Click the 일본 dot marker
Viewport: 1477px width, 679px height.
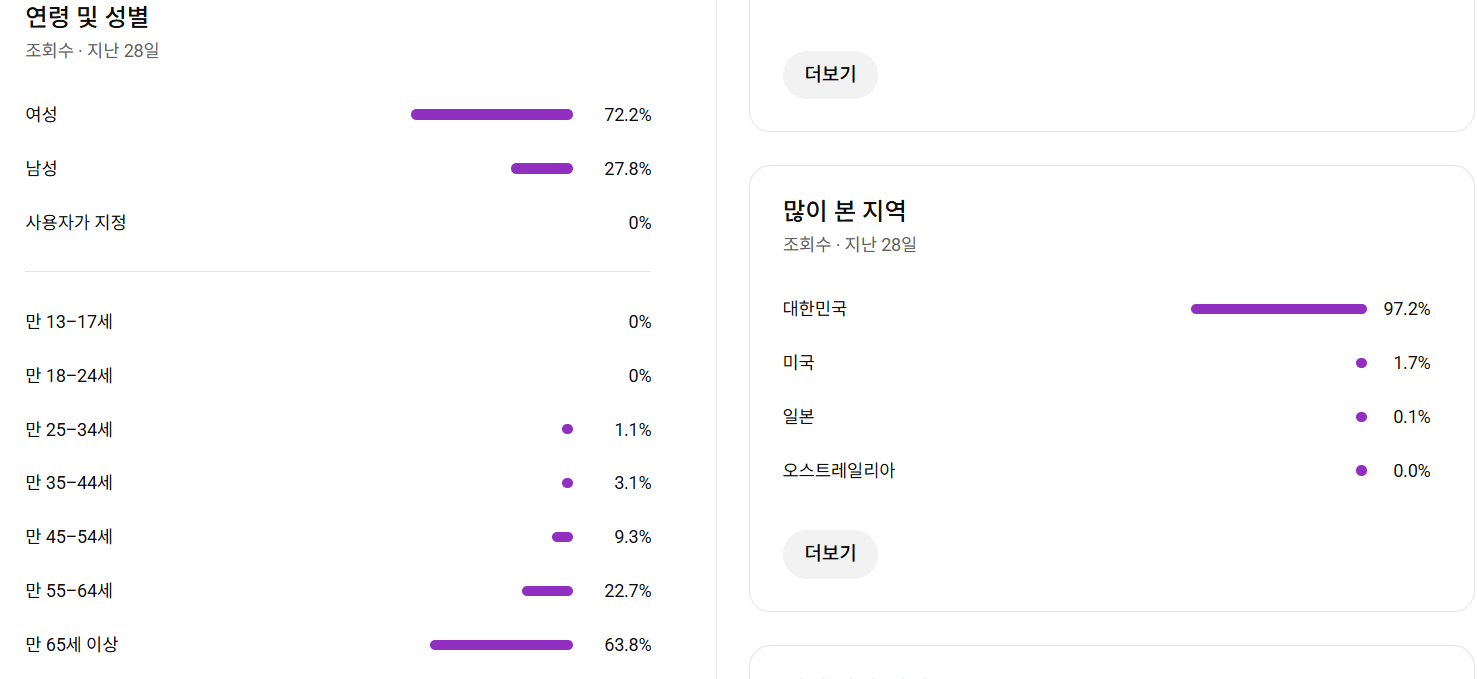click(1361, 417)
